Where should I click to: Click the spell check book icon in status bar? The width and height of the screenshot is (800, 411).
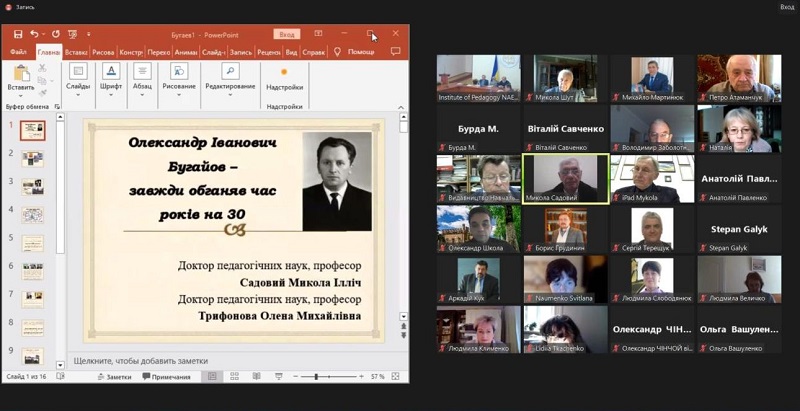click(61, 376)
